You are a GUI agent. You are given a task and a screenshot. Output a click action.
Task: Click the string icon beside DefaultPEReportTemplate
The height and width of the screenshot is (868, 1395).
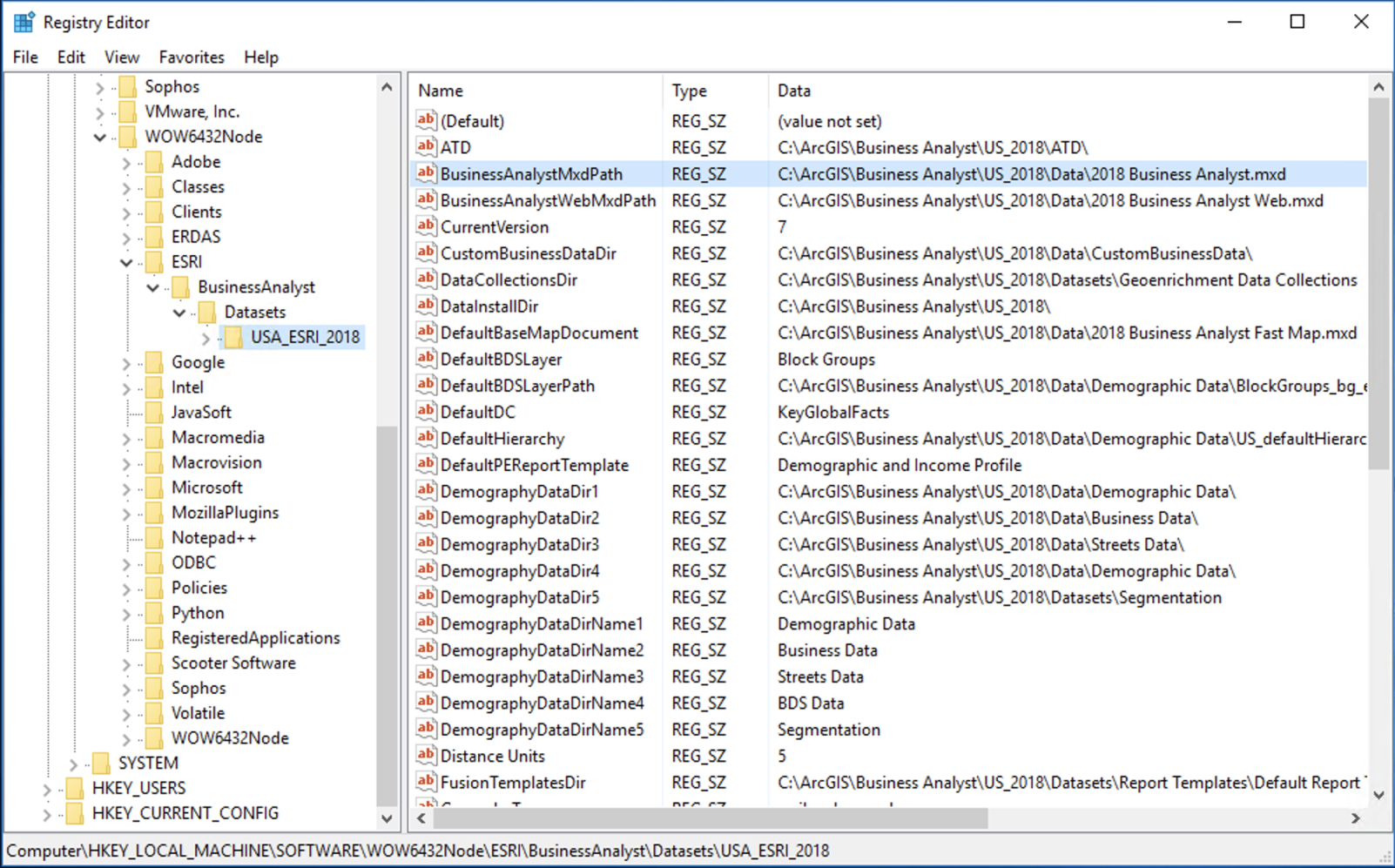pos(426,464)
